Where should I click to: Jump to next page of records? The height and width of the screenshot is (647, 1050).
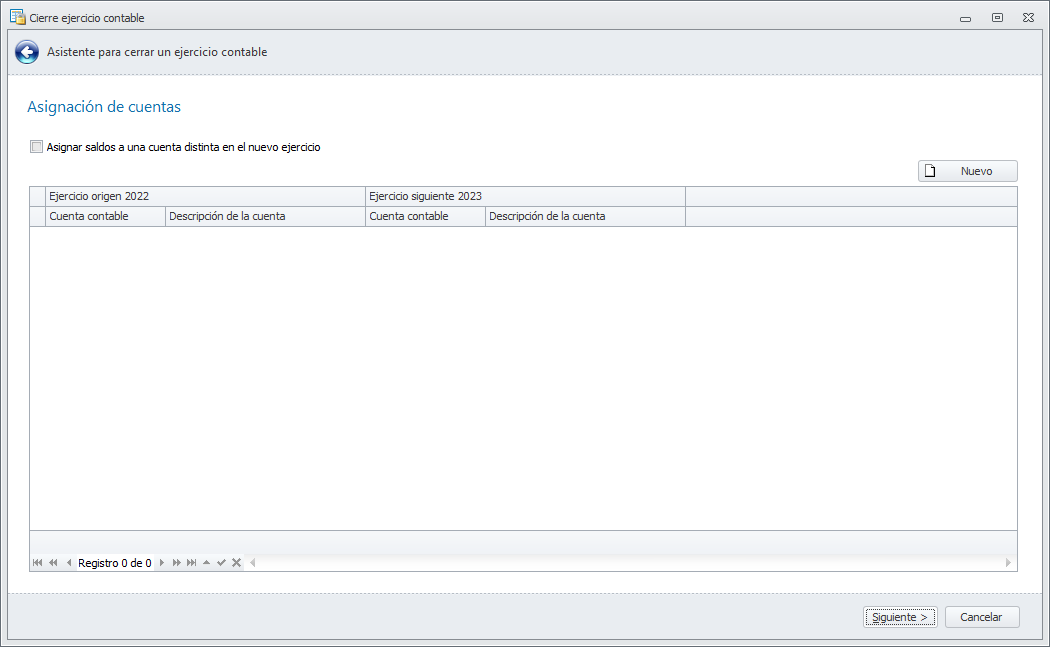[x=177, y=563]
